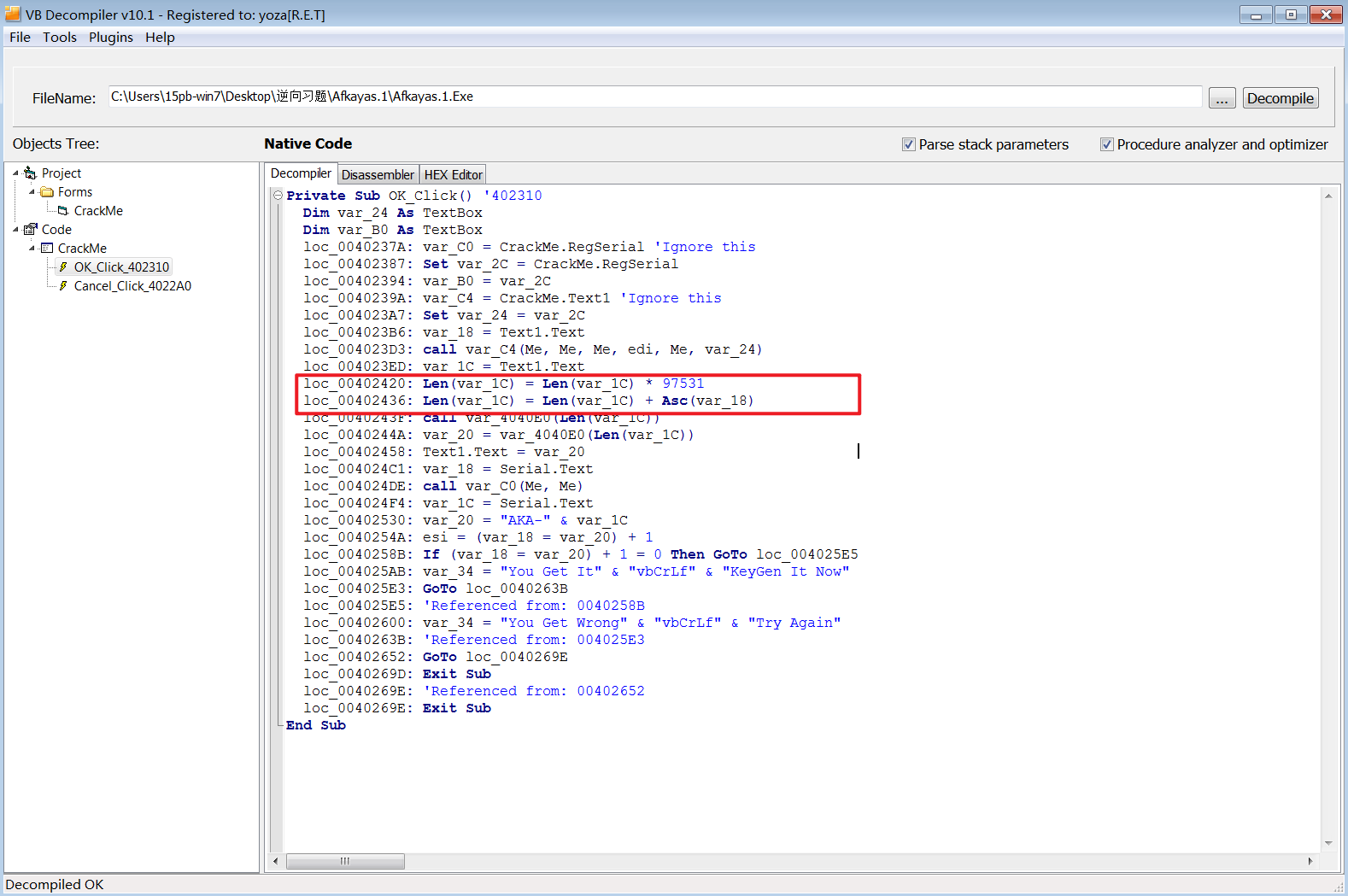The width and height of the screenshot is (1348, 896).
Task: Collapse the OK_Click sub code block
Action: click(x=278, y=196)
